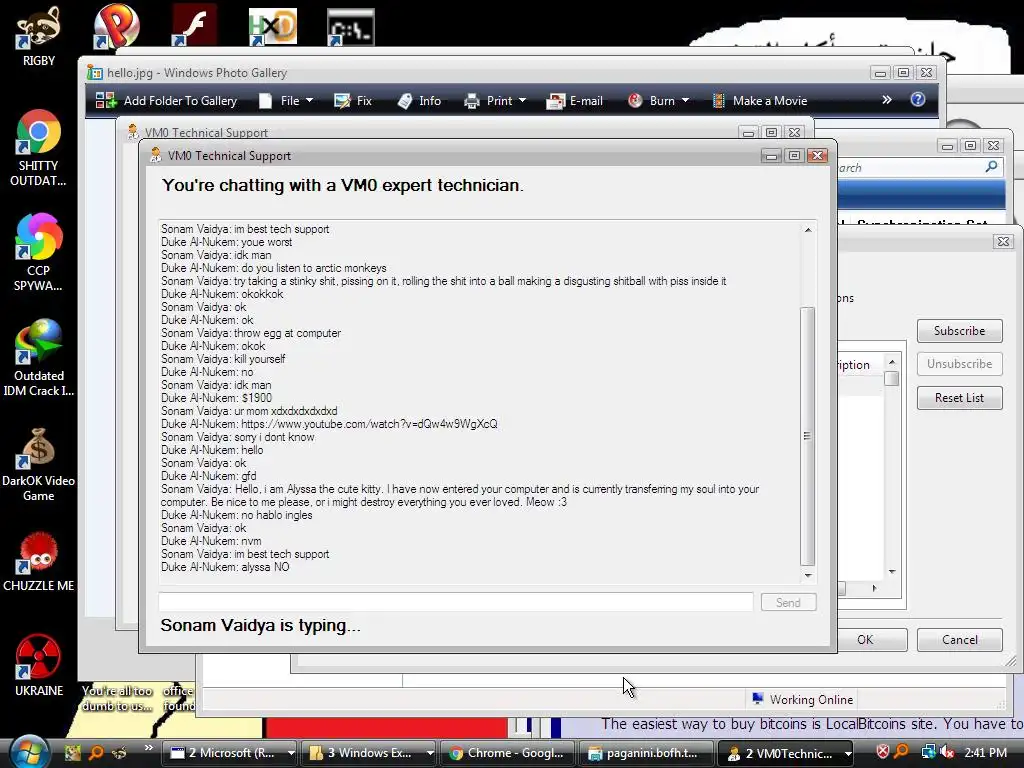Click the YouTube link in the chat log

tap(369, 424)
